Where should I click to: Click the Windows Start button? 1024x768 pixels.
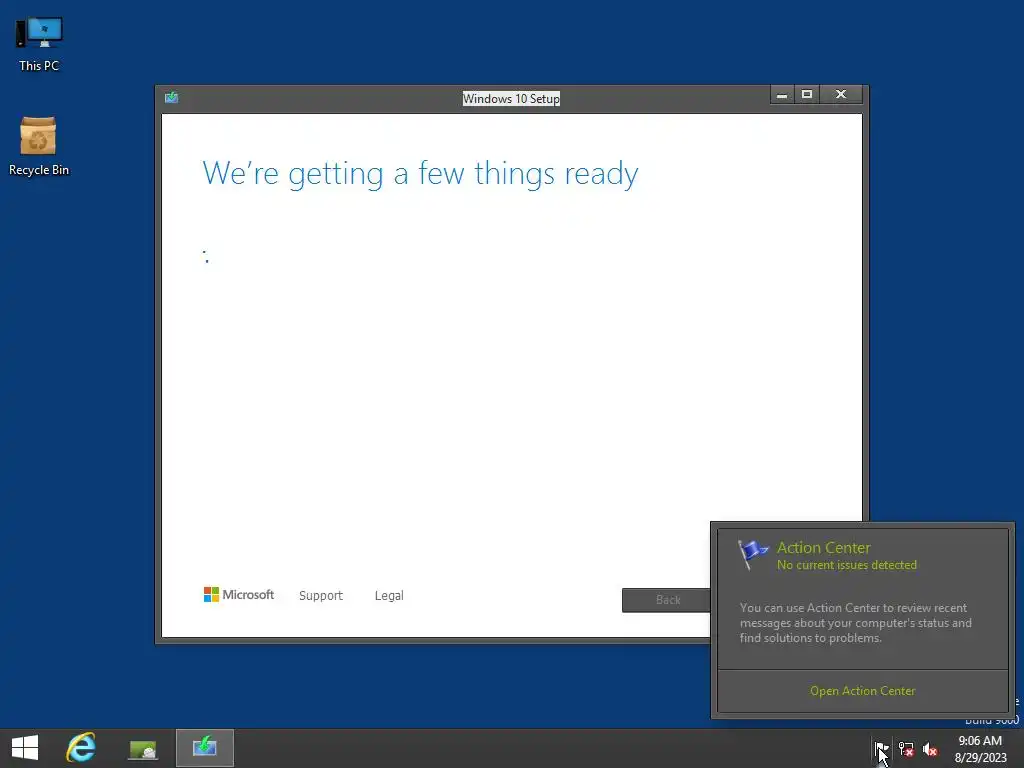pos(25,748)
